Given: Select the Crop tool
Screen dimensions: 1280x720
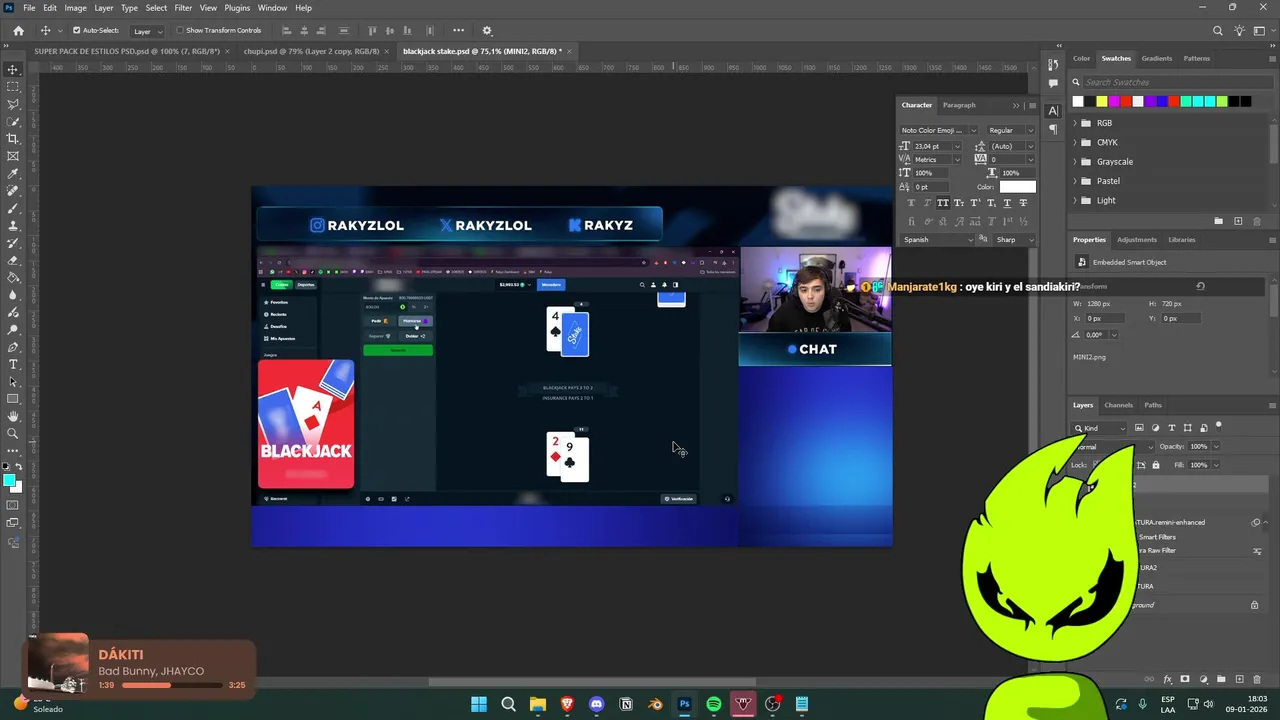Looking at the screenshot, I should (13, 139).
